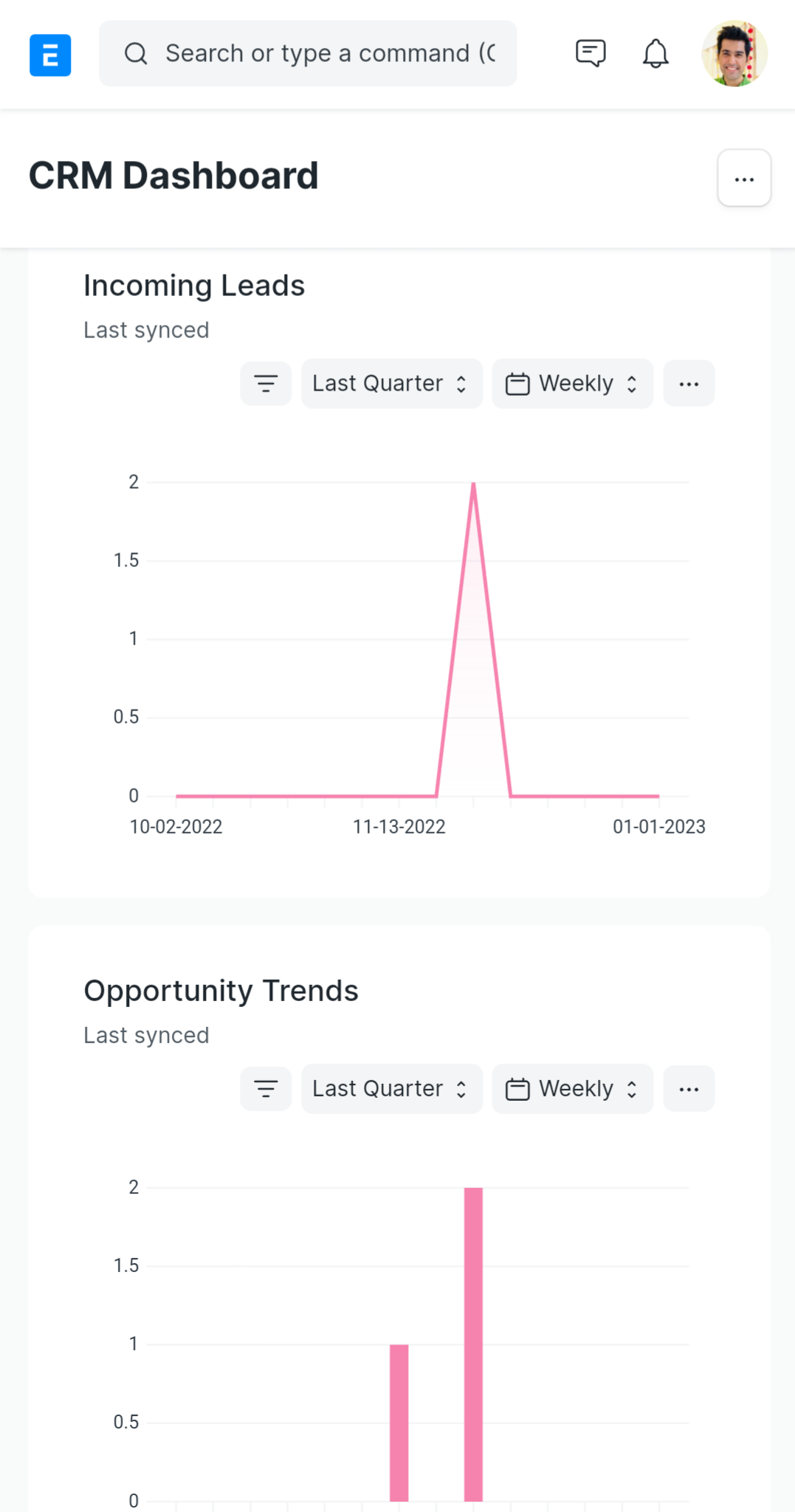Click the shorter Opportunity Trends bar
795x1512 pixels.
click(x=399, y=1423)
